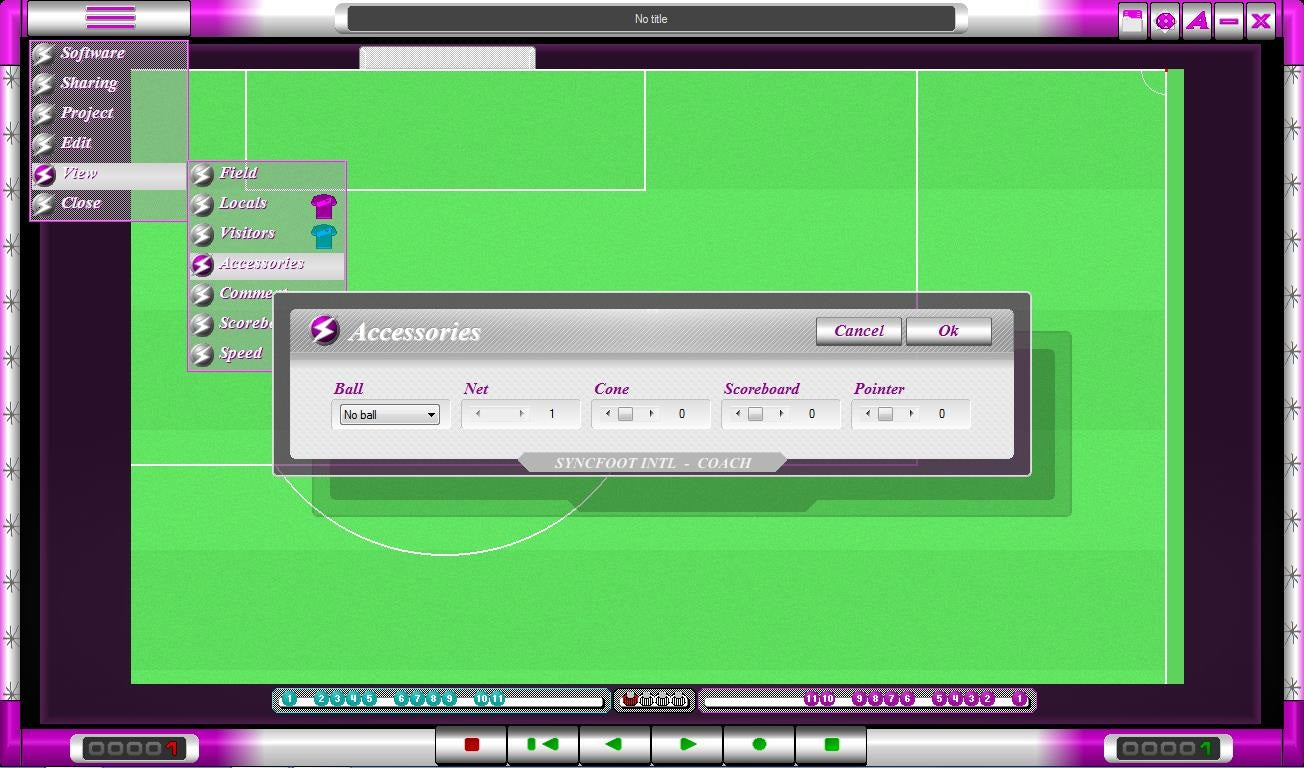
Task: Click the Ok button in Accessories dialog
Action: pos(948,331)
